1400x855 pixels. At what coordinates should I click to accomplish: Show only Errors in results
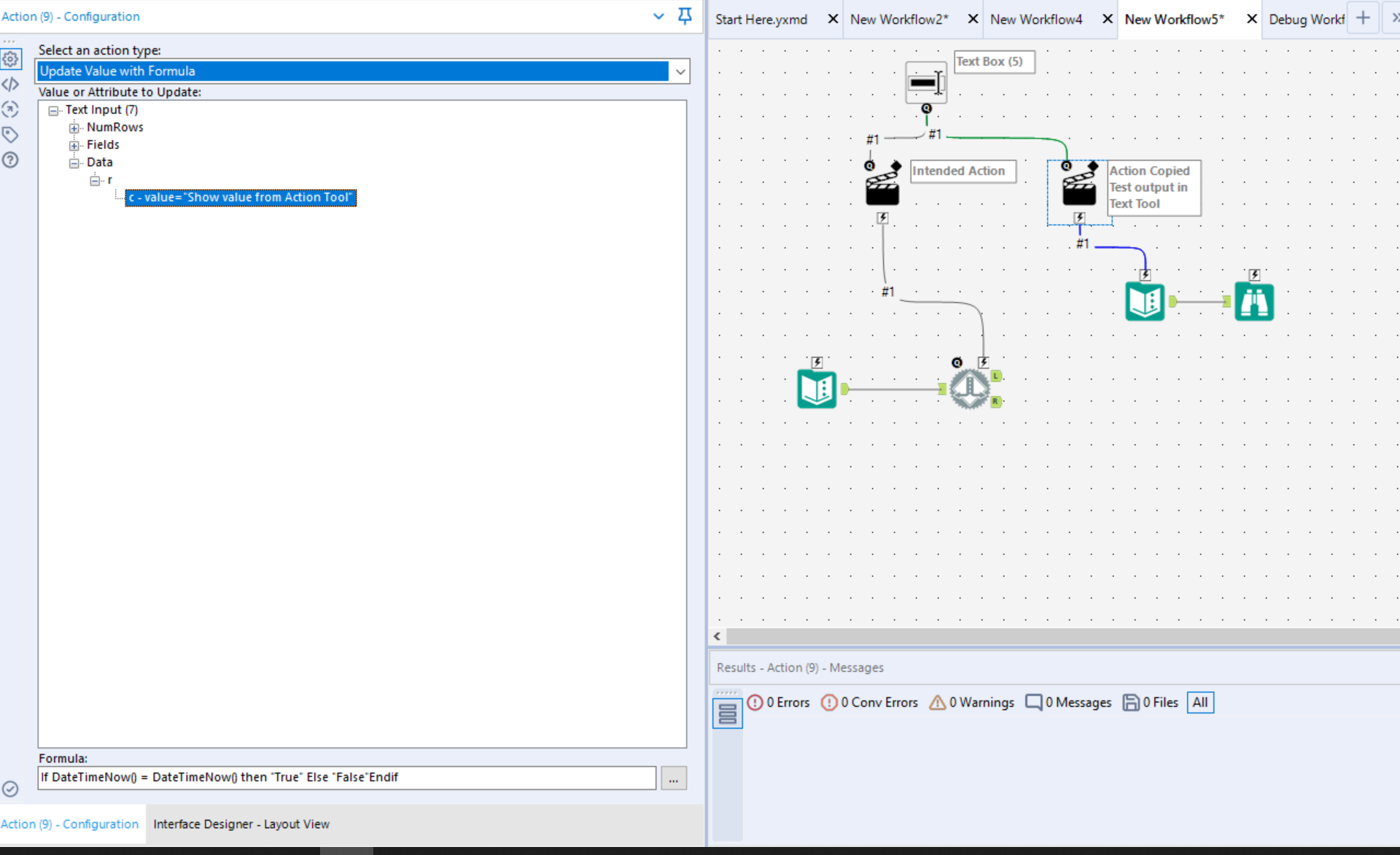click(x=779, y=703)
